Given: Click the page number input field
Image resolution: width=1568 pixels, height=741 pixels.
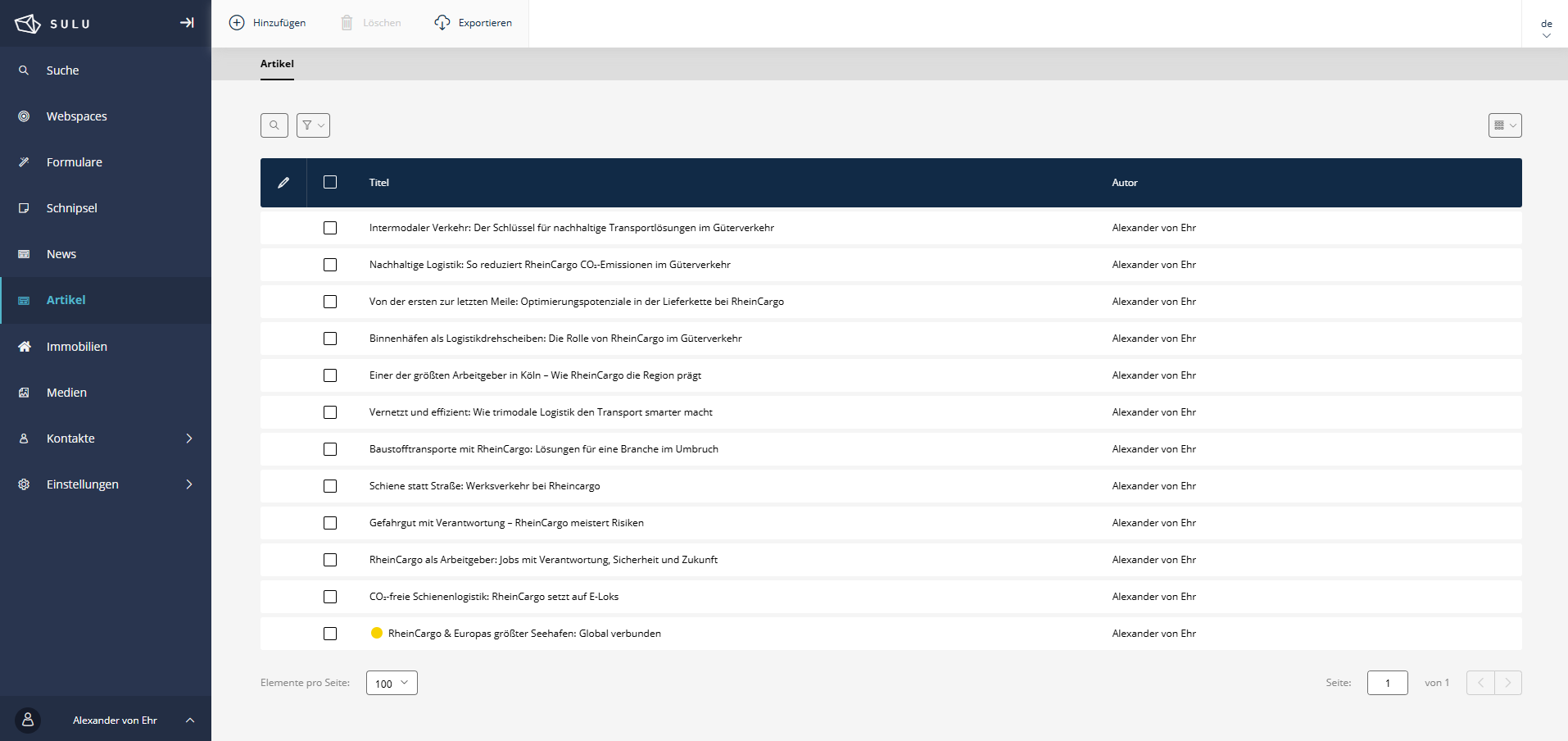Looking at the screenshot, I should (1387, 683).
